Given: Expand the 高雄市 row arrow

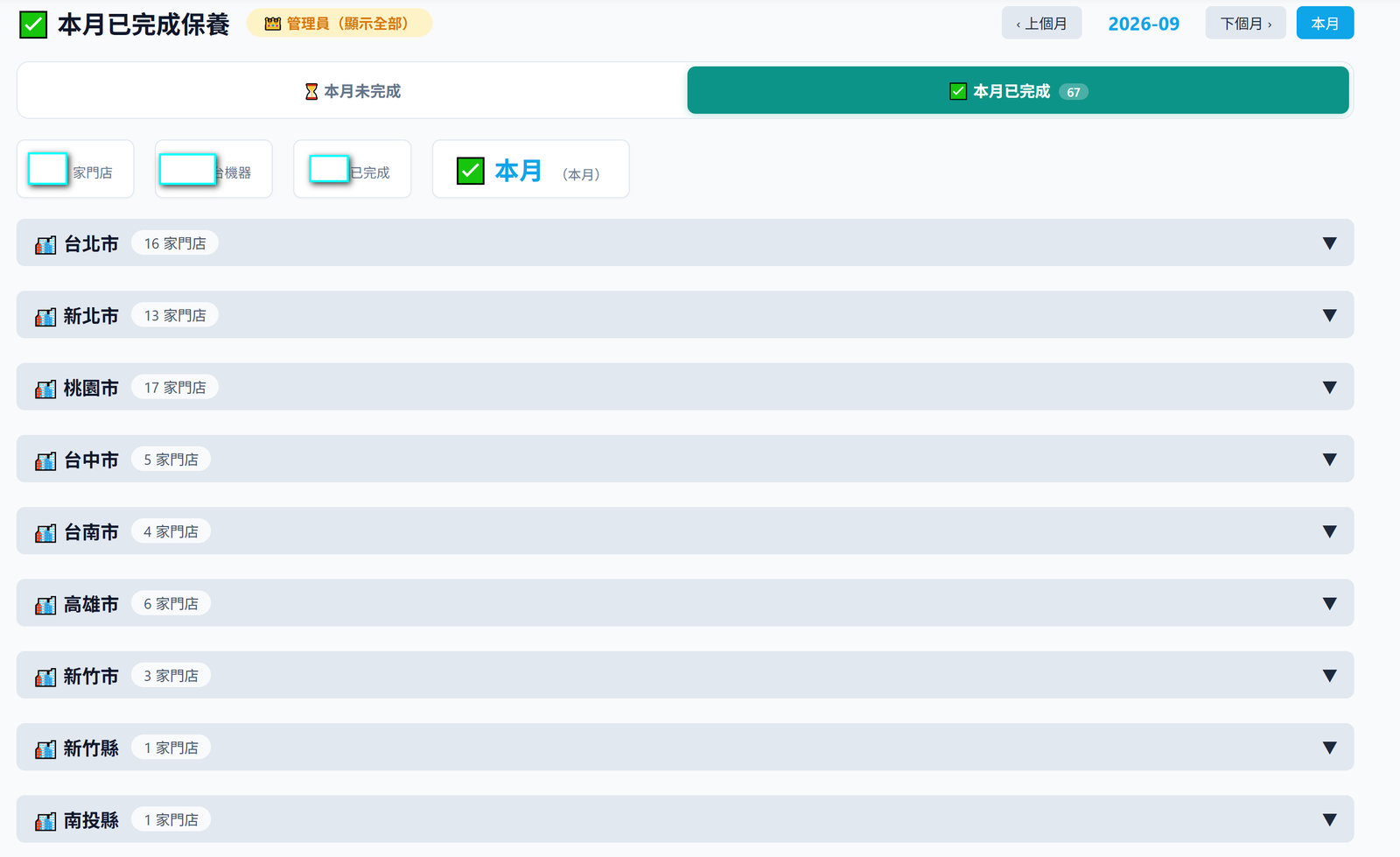Looking at the screenshot, I should pos(1329,603).
